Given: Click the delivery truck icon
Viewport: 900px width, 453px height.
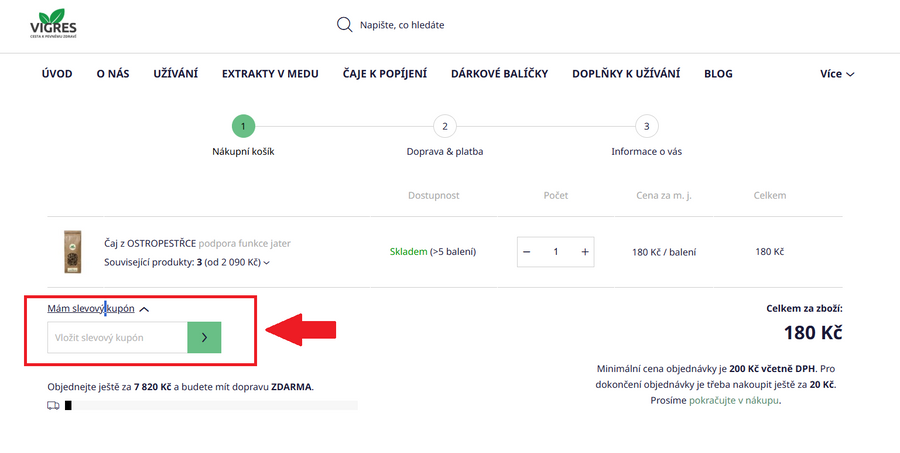Looking at the screenshot, I should click(x=53, y=405).
